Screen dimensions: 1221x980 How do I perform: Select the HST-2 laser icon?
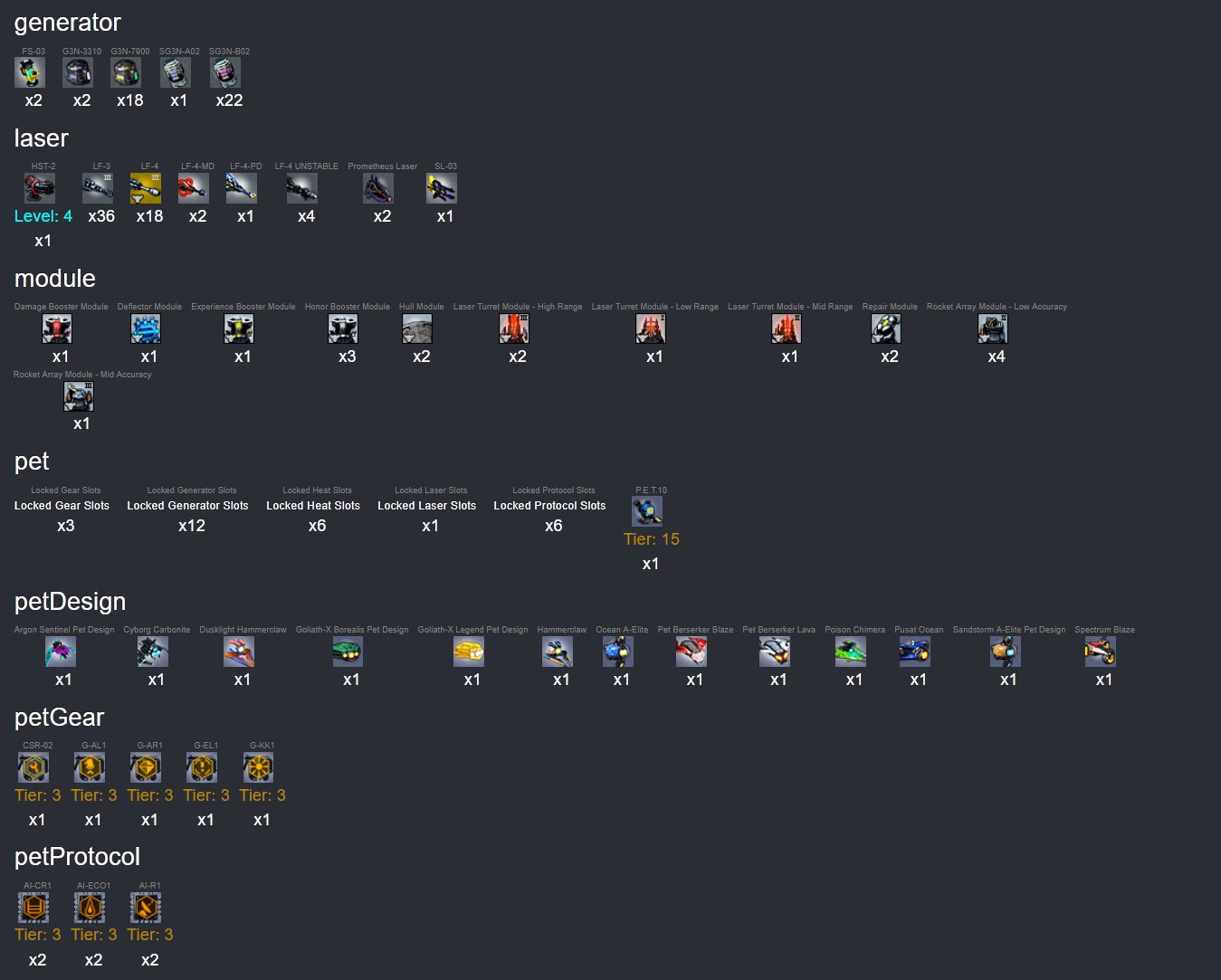pyautogui.click(x=40, y=188)
